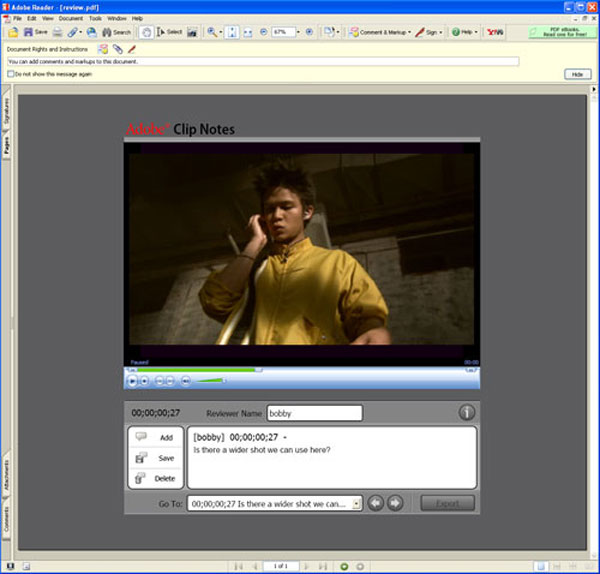This screenshot has height=574, width=600.
Task: Click the mute speaker button in media player
Action: [186, 381]
